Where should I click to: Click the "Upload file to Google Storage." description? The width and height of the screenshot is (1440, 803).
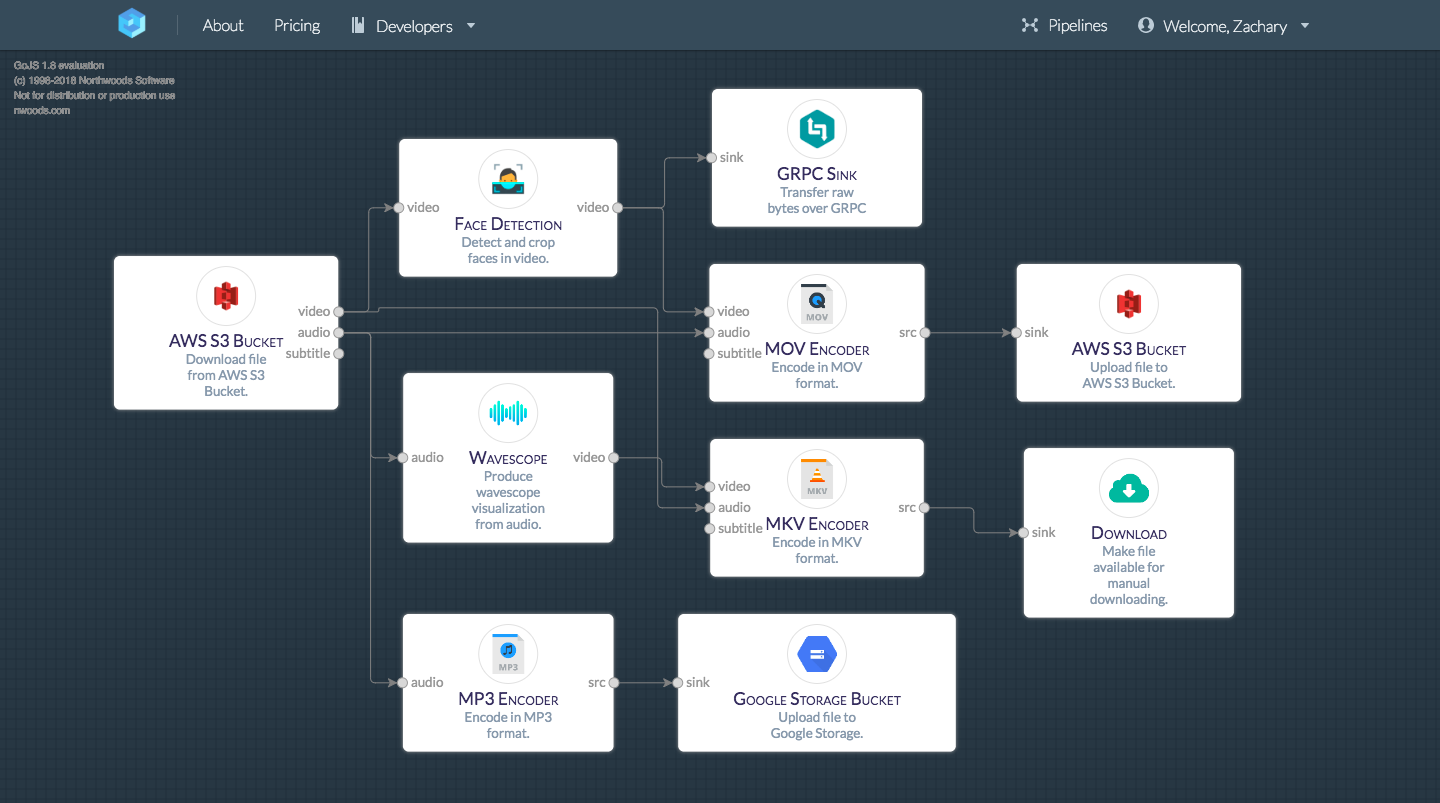817,725
